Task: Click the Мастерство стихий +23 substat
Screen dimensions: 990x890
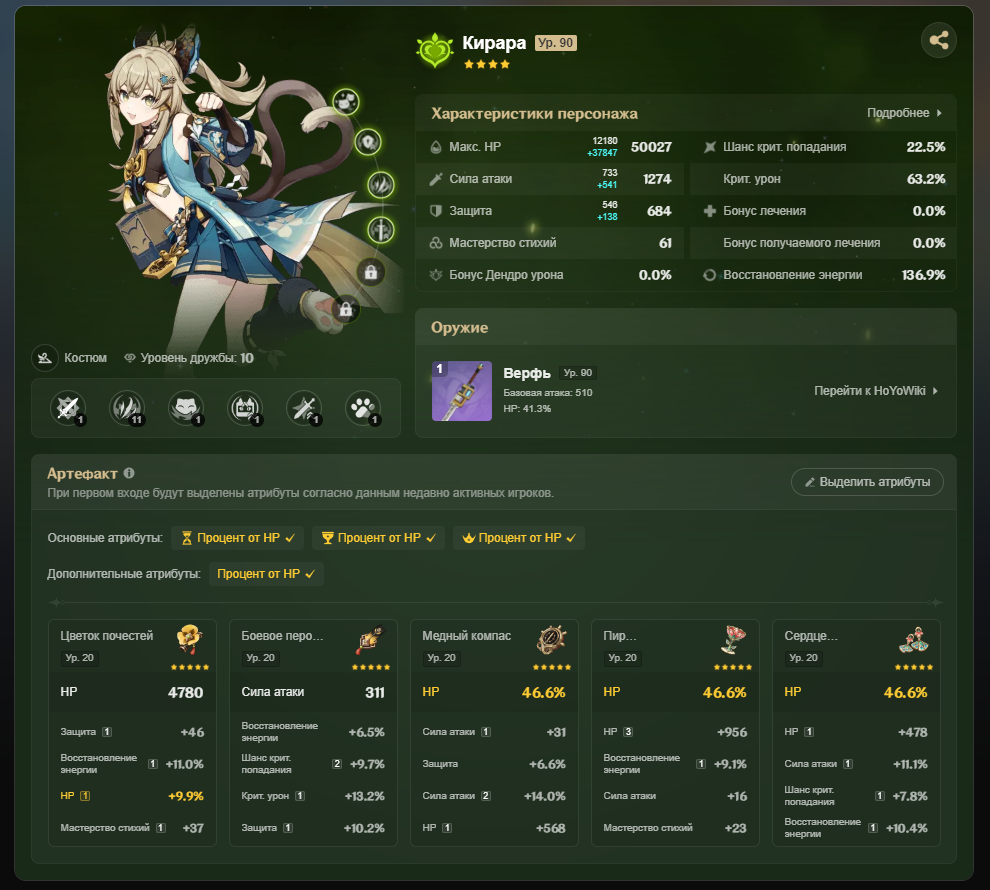Action: [x=675, y=828]
